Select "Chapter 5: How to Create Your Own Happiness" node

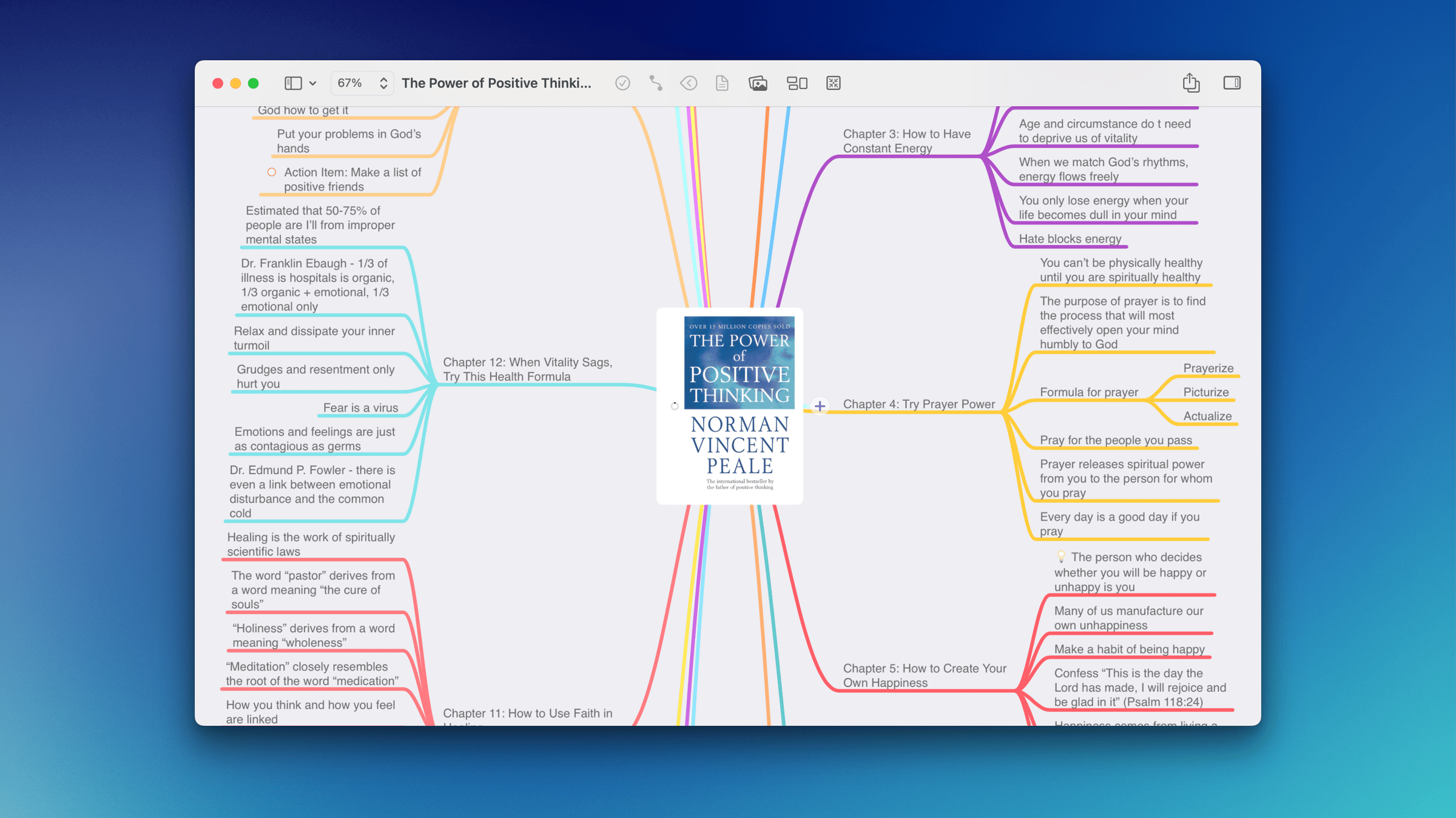tap(924, 676)
